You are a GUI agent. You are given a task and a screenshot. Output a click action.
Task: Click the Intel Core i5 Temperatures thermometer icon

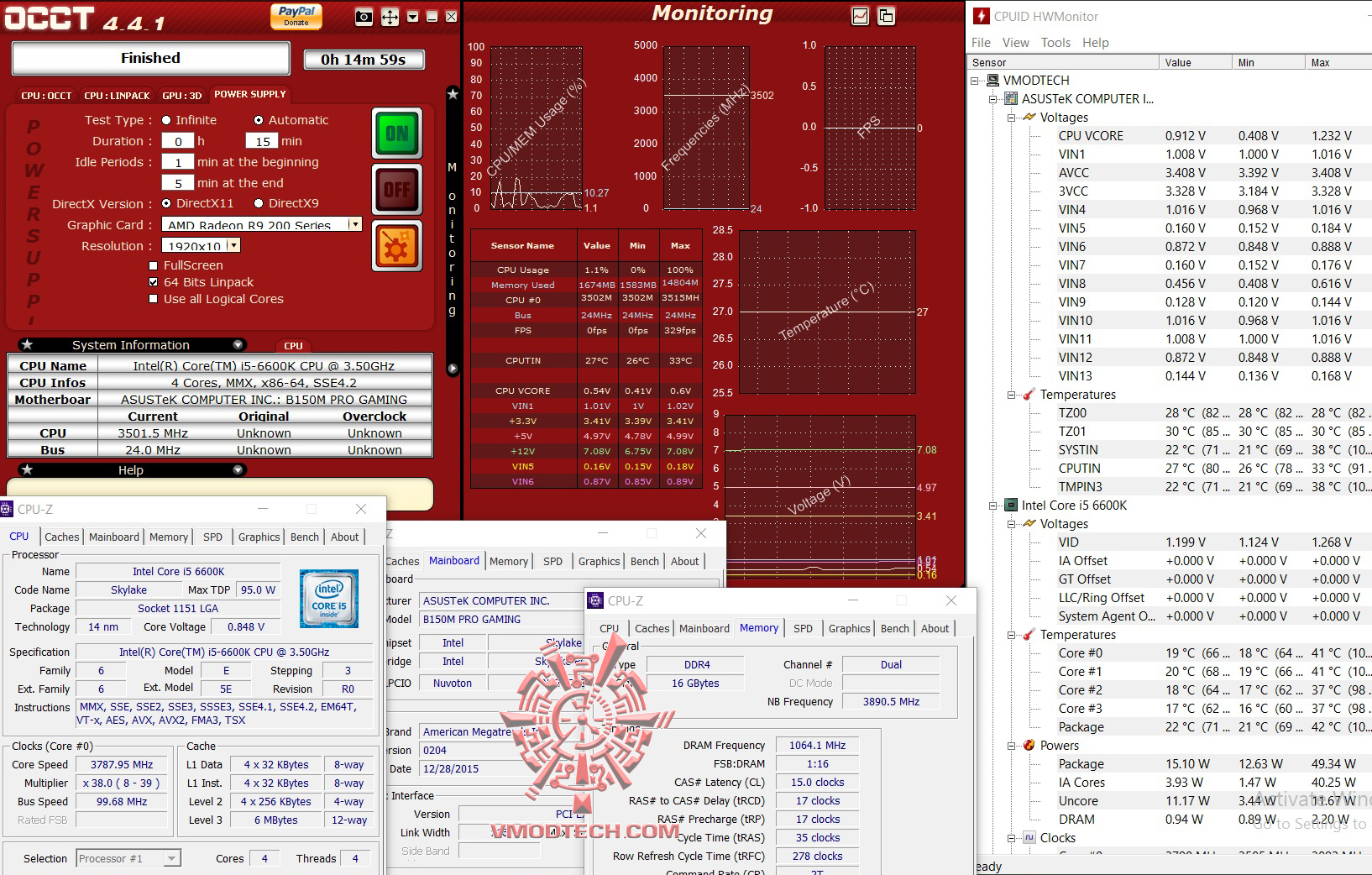[x=1029, y=635]
